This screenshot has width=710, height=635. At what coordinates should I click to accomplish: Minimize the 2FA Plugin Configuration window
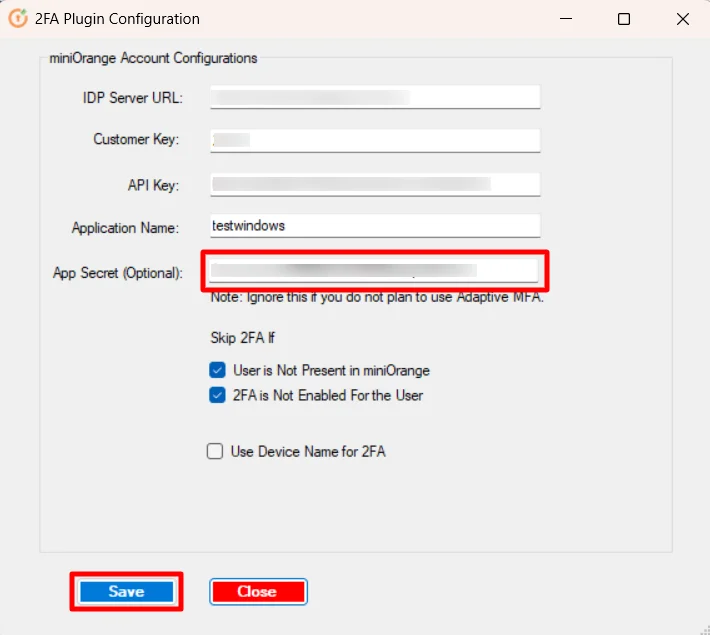(566, 19)
